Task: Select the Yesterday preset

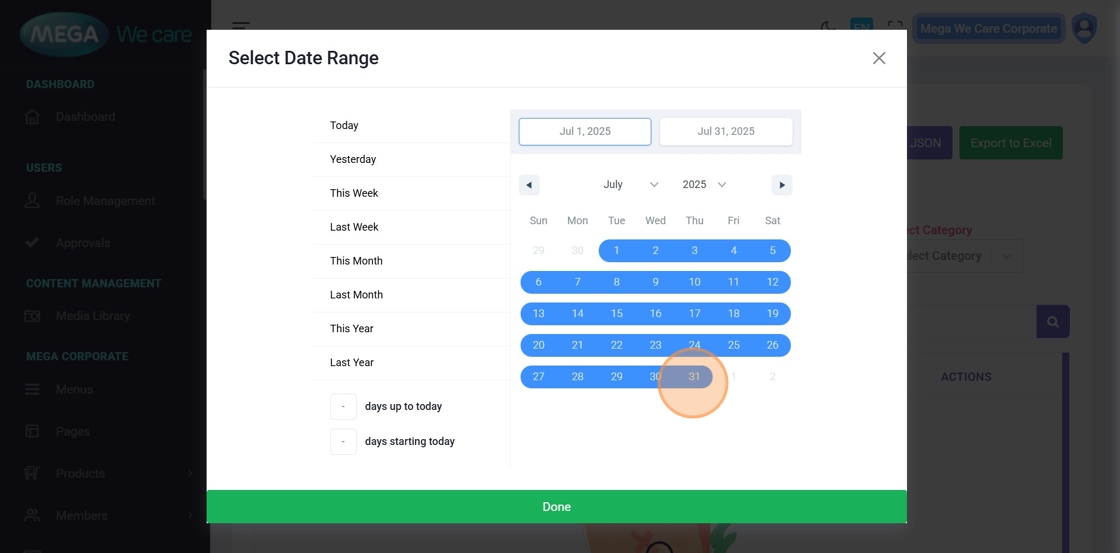Action: [x=353, y=159]
